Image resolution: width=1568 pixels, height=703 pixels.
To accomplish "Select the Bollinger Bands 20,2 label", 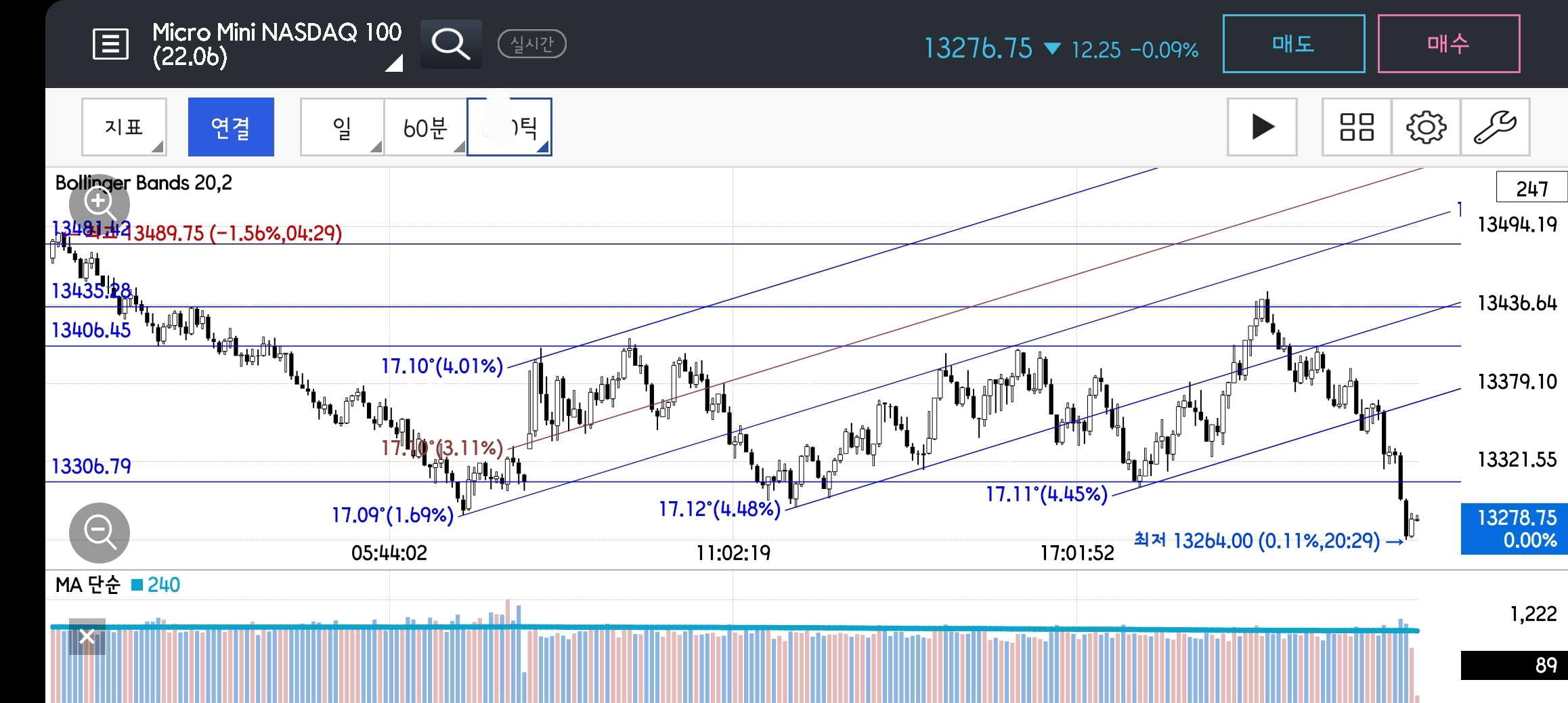I will coord(144,183).
